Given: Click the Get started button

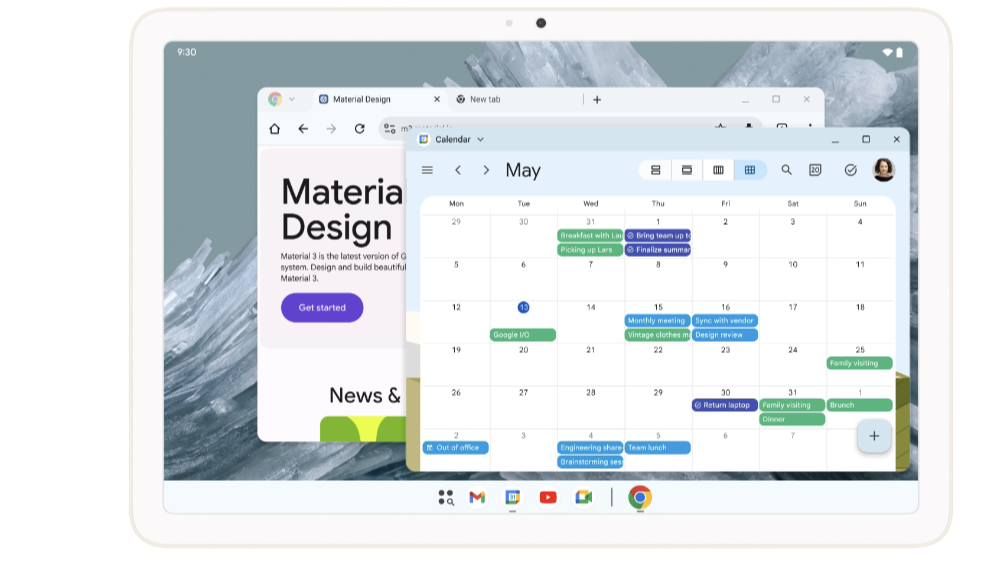Looking at the screenshot, I should (322, 307).
